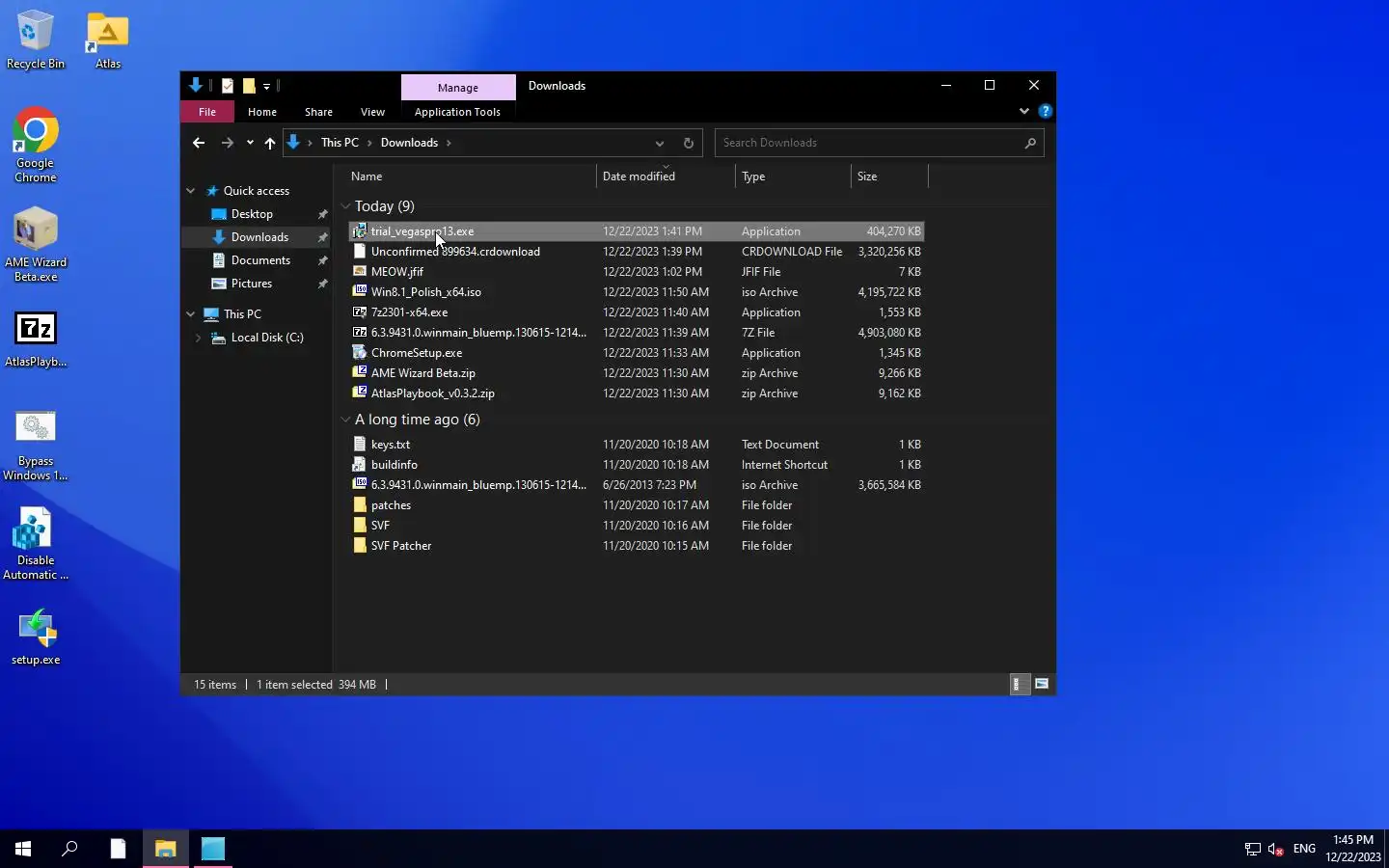
Task: Open the Atlas folder on desktop
Action: pyautogui.click(x=108, y=40)
